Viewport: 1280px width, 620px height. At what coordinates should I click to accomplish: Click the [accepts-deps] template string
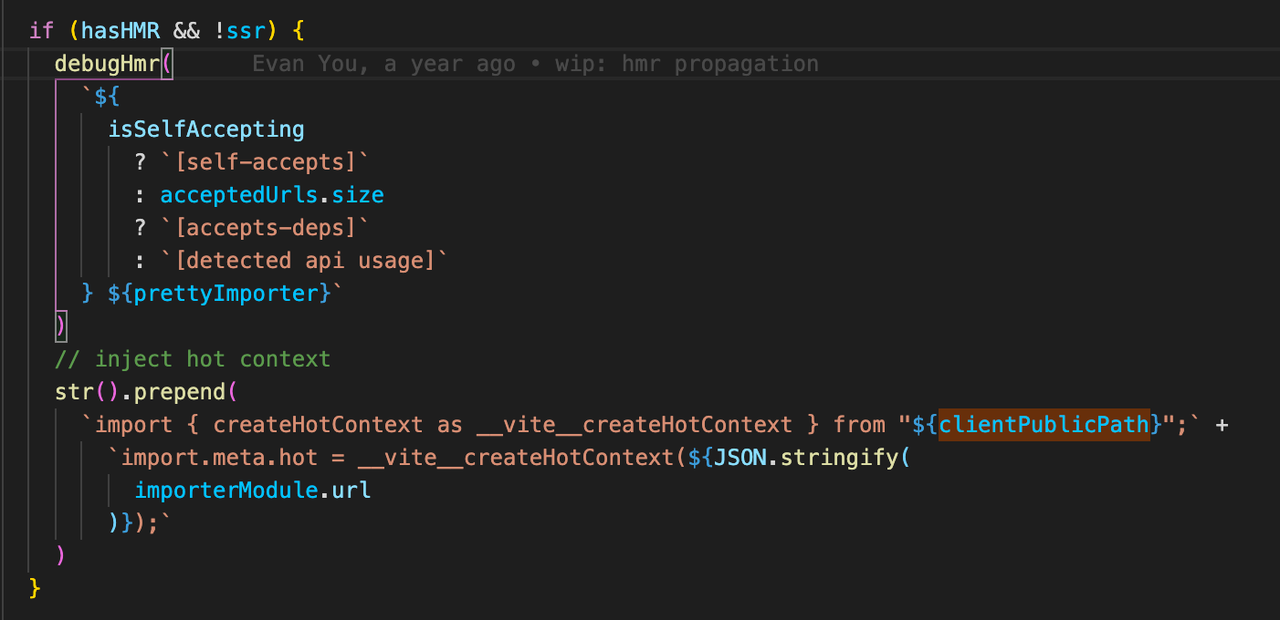pyautogui.click(x=265, y=228)
